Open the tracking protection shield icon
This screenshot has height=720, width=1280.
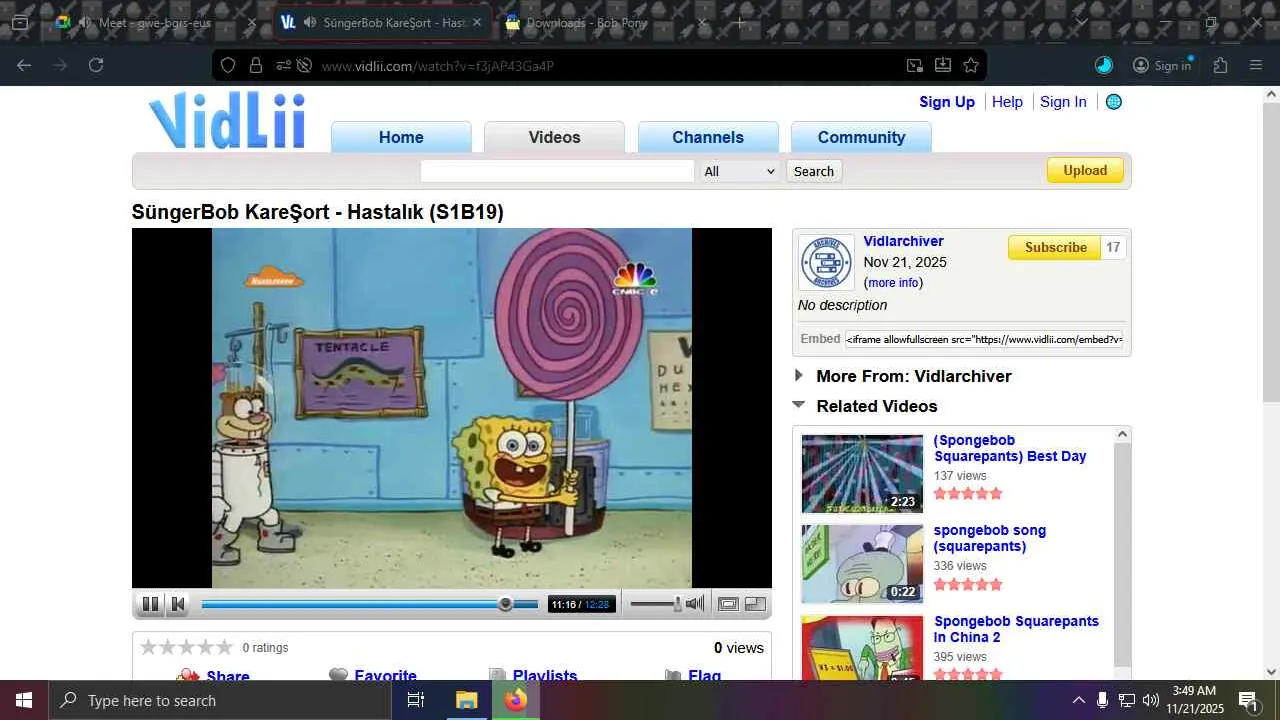click(x=228, y=66)
